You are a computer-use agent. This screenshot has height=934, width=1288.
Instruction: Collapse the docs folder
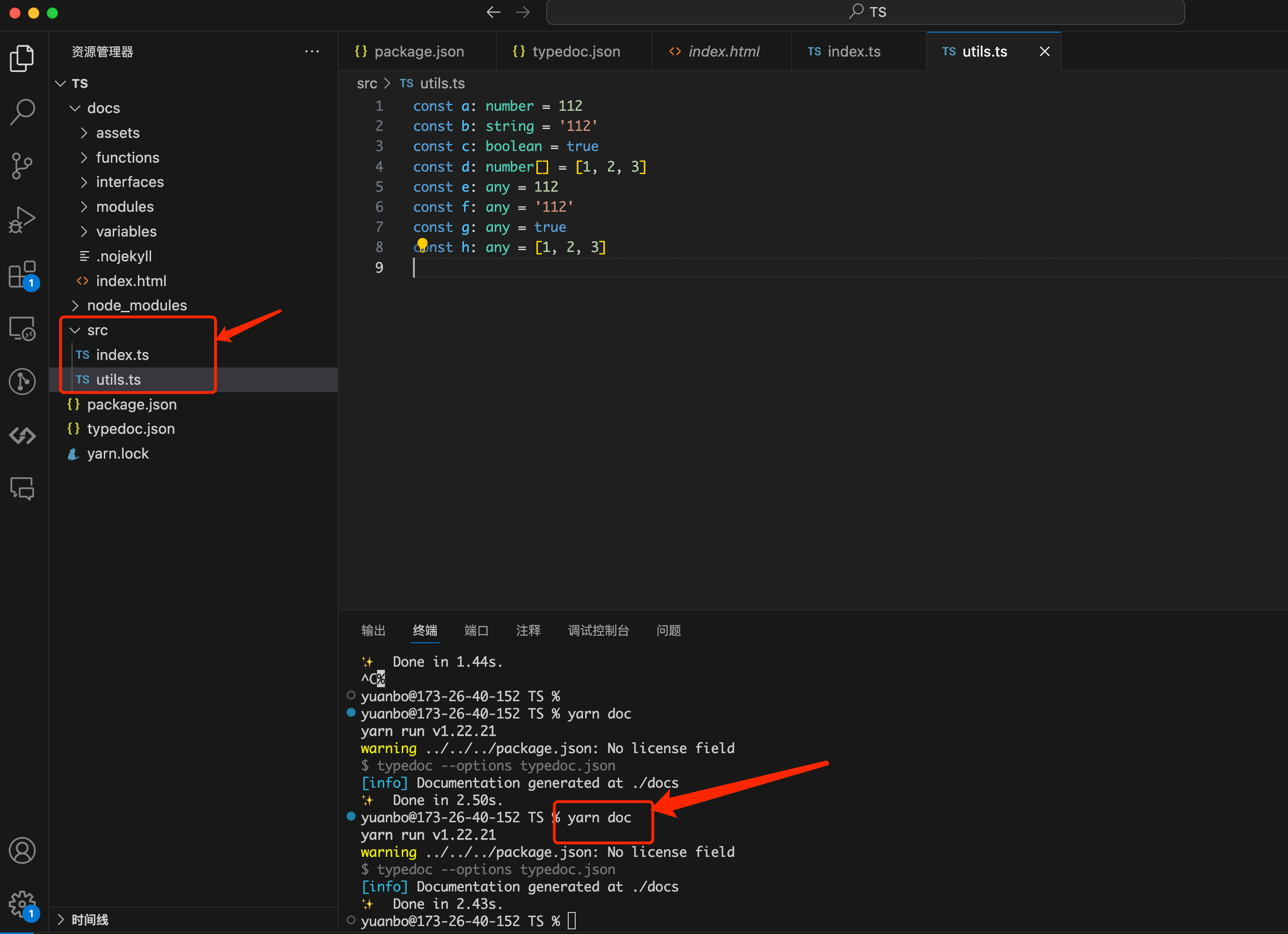tap(103, 108)
